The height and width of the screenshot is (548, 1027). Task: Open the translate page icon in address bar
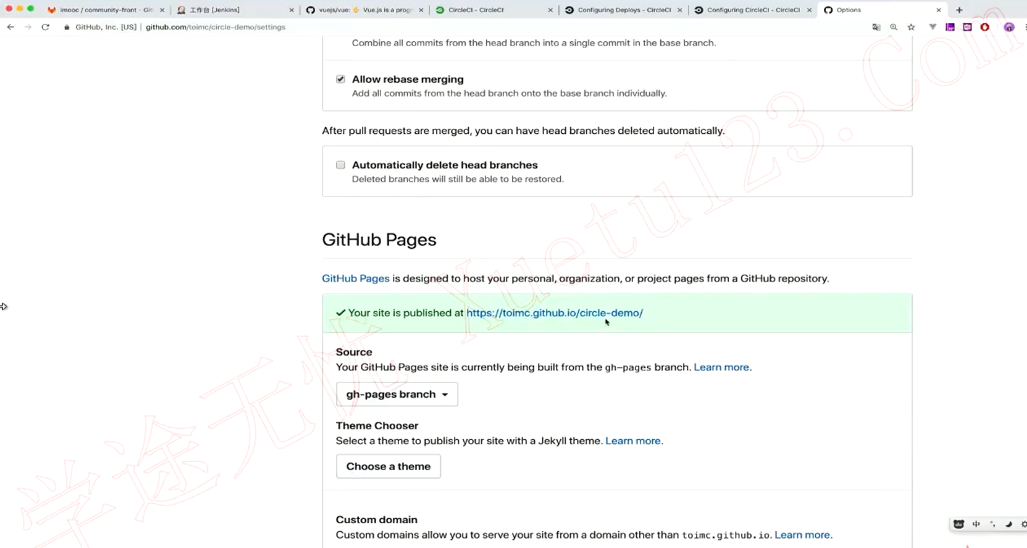pos(876,27)
